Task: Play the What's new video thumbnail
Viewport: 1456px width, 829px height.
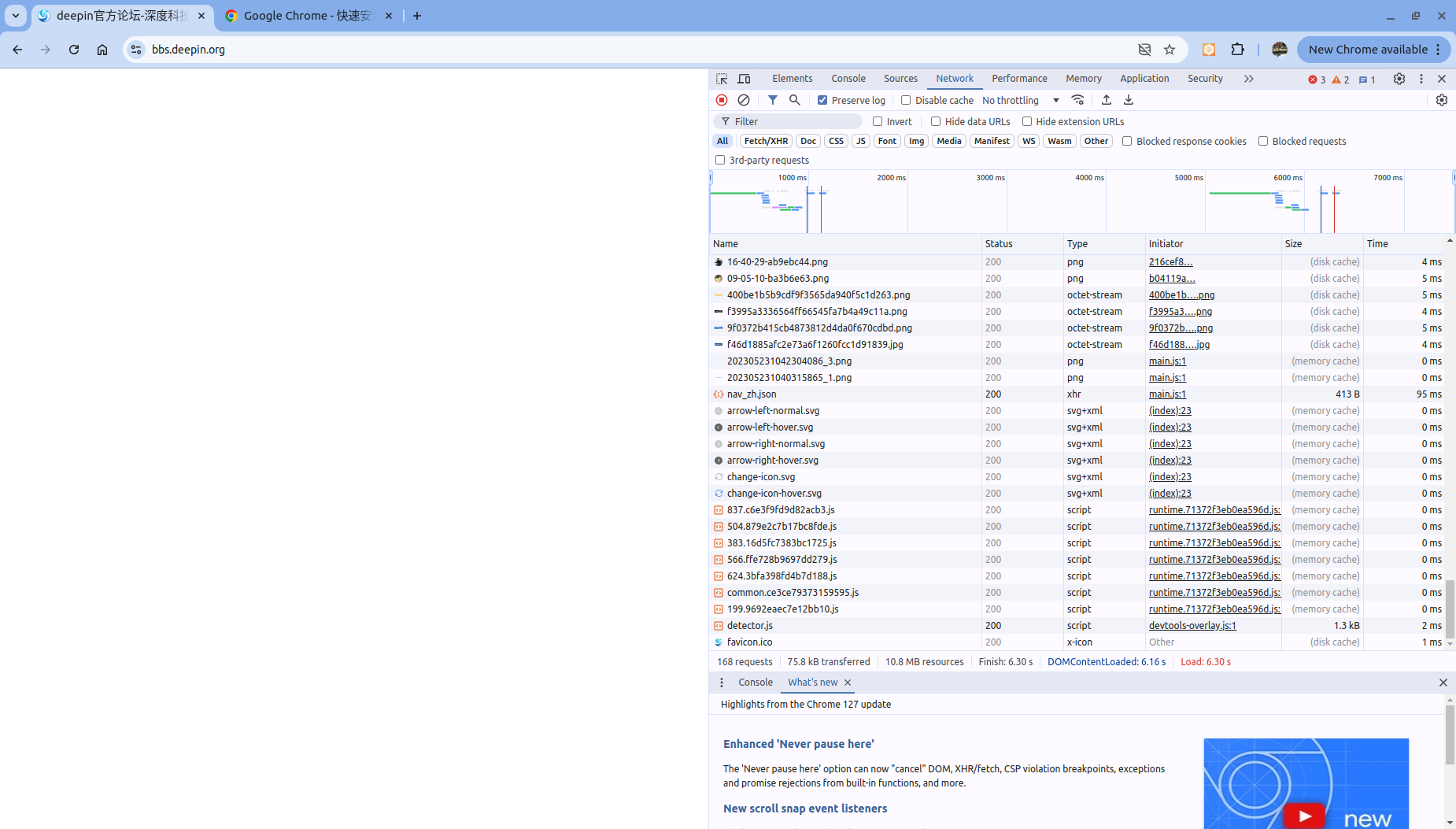Action: 1306,783
